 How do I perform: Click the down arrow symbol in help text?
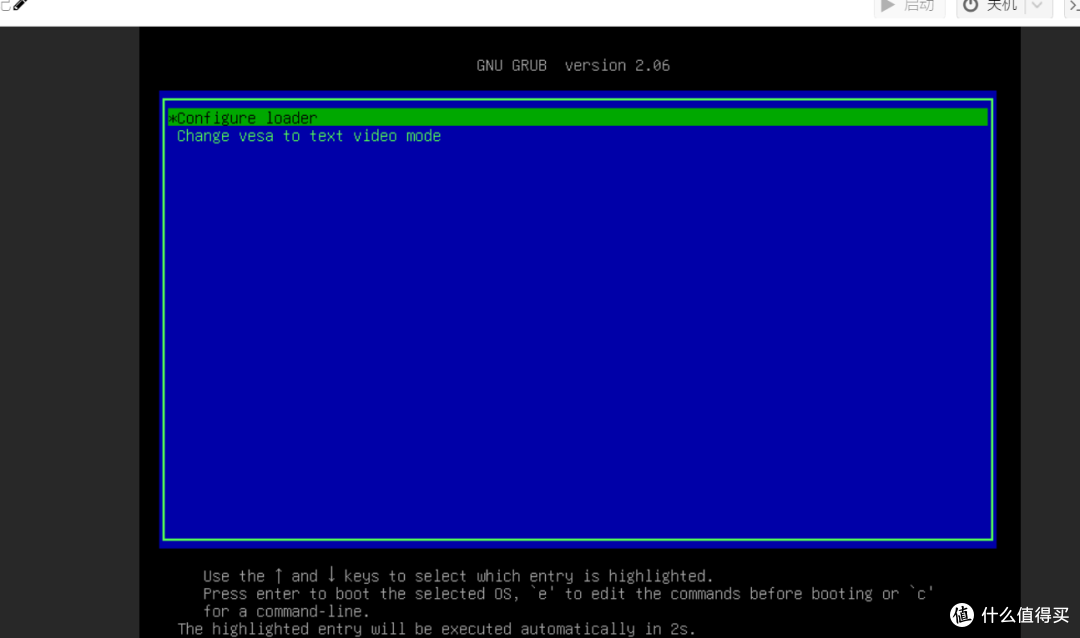[x=331, y=576]
